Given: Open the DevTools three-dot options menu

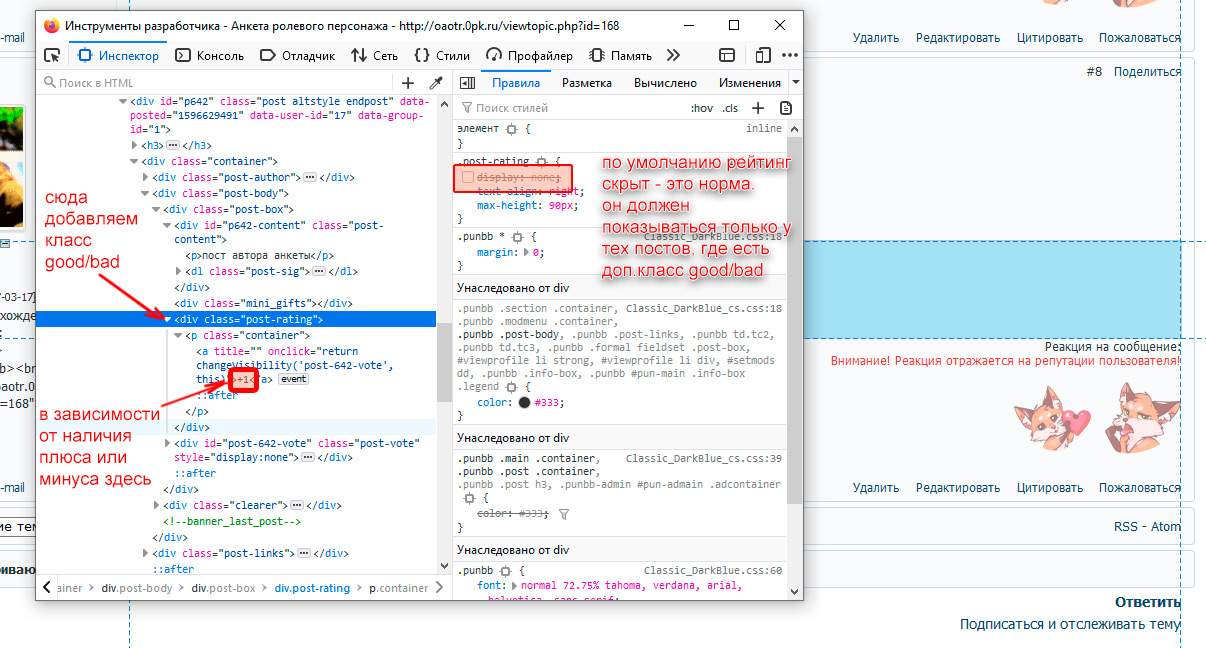Looking at the screenshot, I should coord(790,56).
